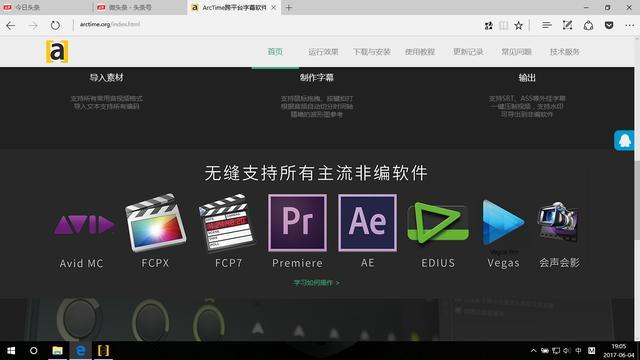Open the 技术服务 navigation item
This screenshot has width=640, height=360.
564,52
